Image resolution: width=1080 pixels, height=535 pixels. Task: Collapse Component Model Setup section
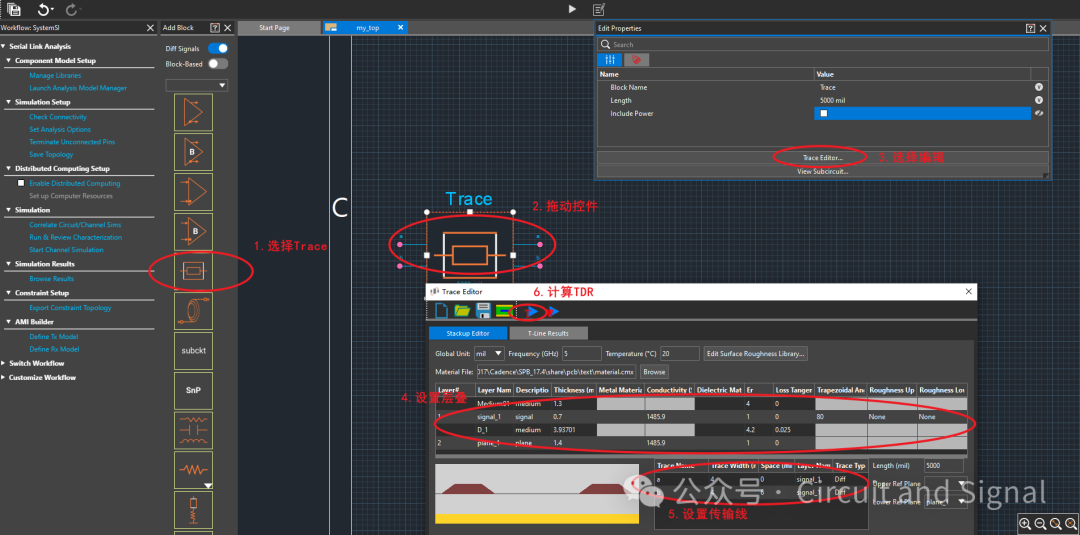(x=9, y=61)
